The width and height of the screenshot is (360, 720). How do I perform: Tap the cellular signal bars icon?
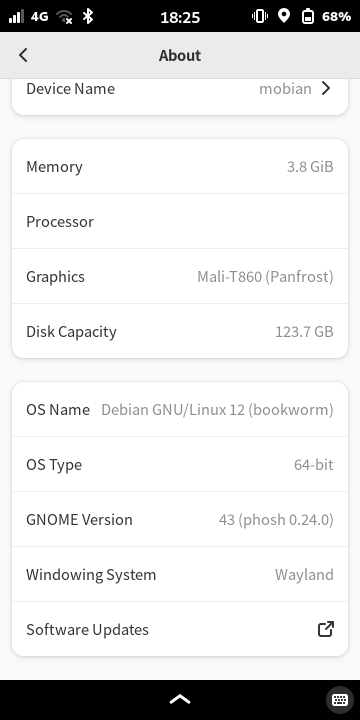click(x=16, y=17)
